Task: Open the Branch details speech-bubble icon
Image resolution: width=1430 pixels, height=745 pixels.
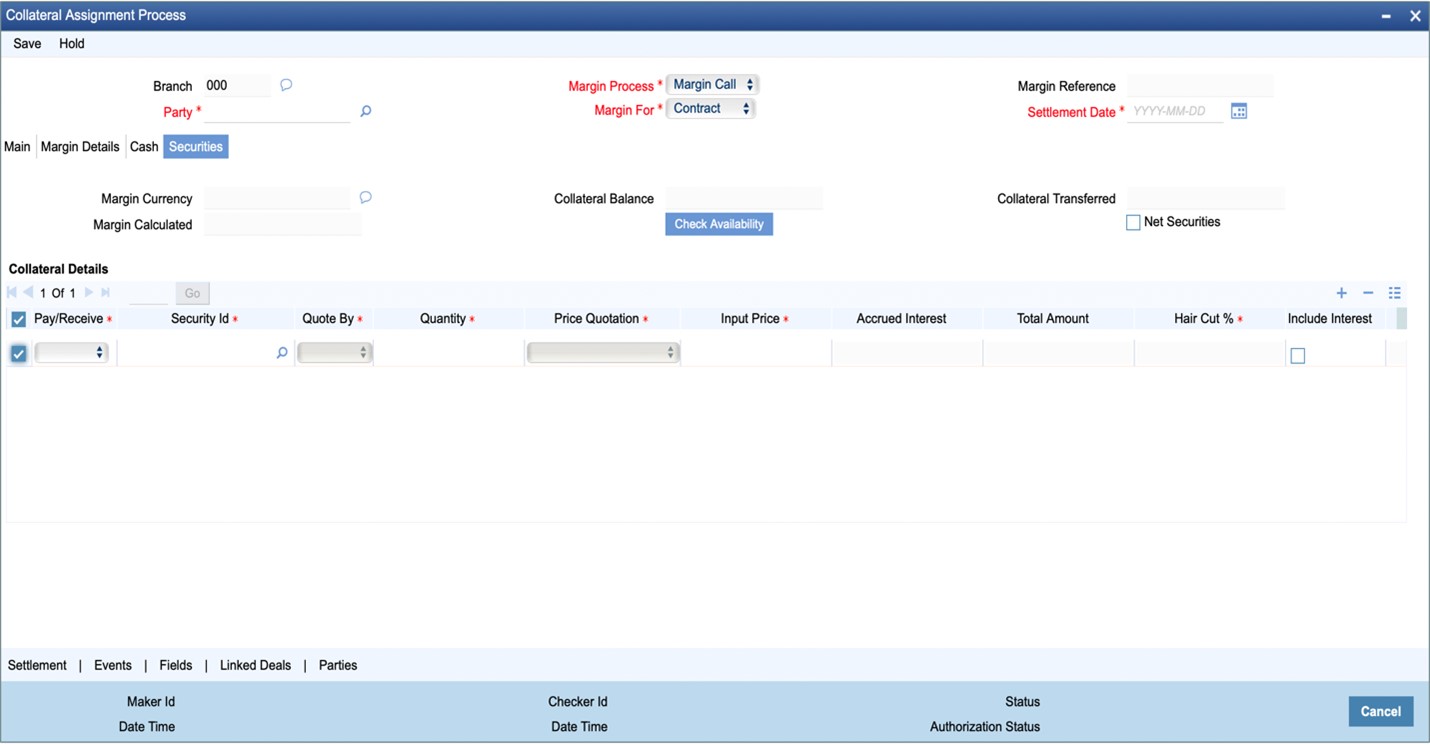Action: (286, 85)
